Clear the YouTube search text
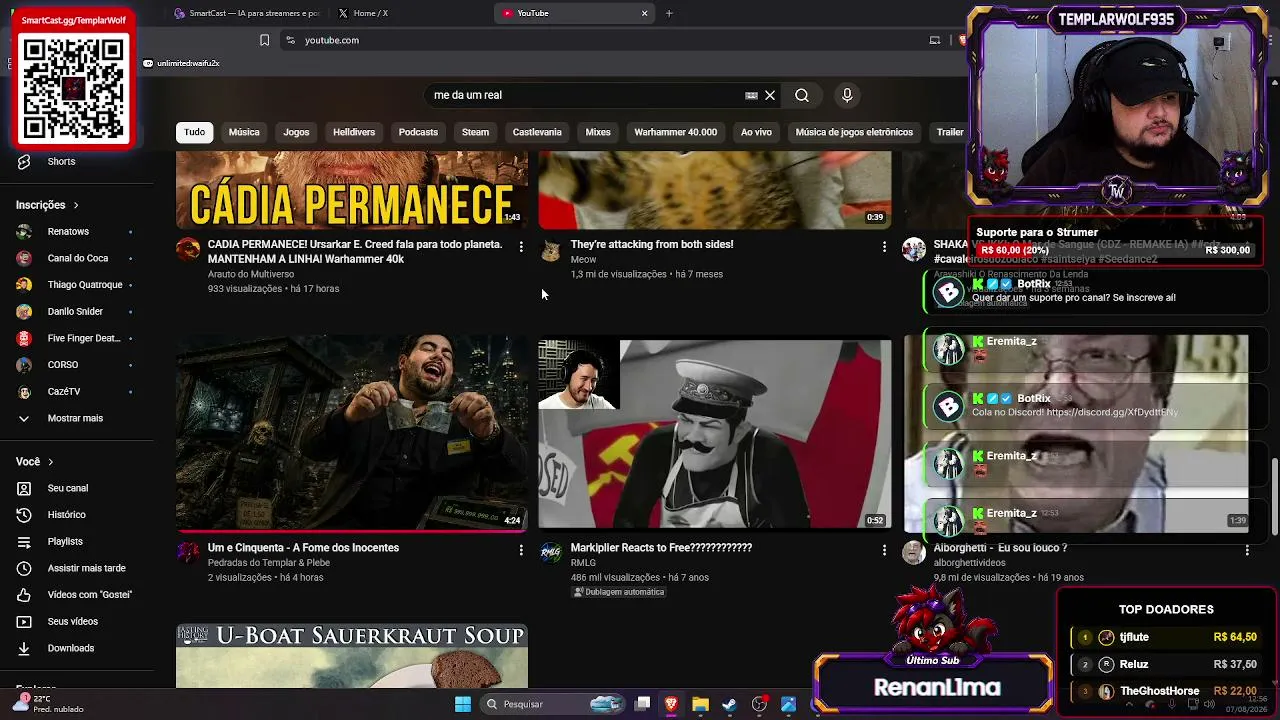The height and width of the screenshot is (720, 1280). click(x=770, y=95)
